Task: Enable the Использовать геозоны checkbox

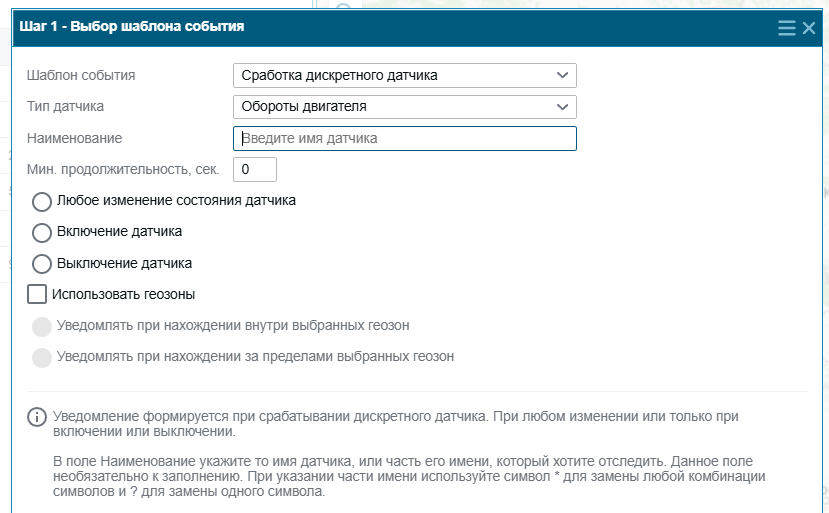Action: (36, 294)
